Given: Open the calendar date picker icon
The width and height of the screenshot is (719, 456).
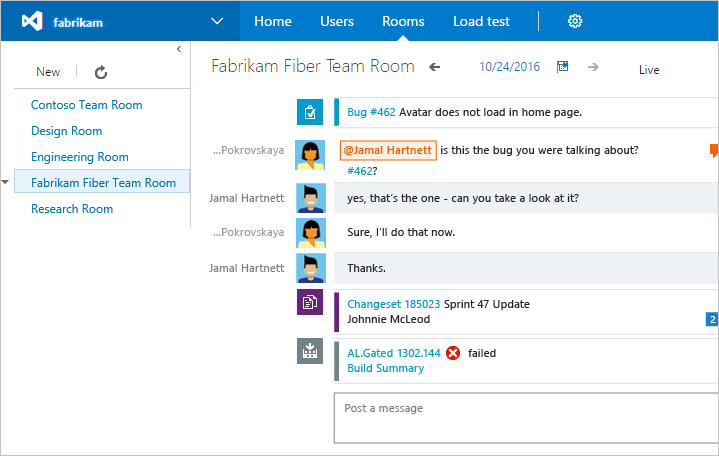Looking at the screenshot, I should pyautogui.click(x=563, y=67).
